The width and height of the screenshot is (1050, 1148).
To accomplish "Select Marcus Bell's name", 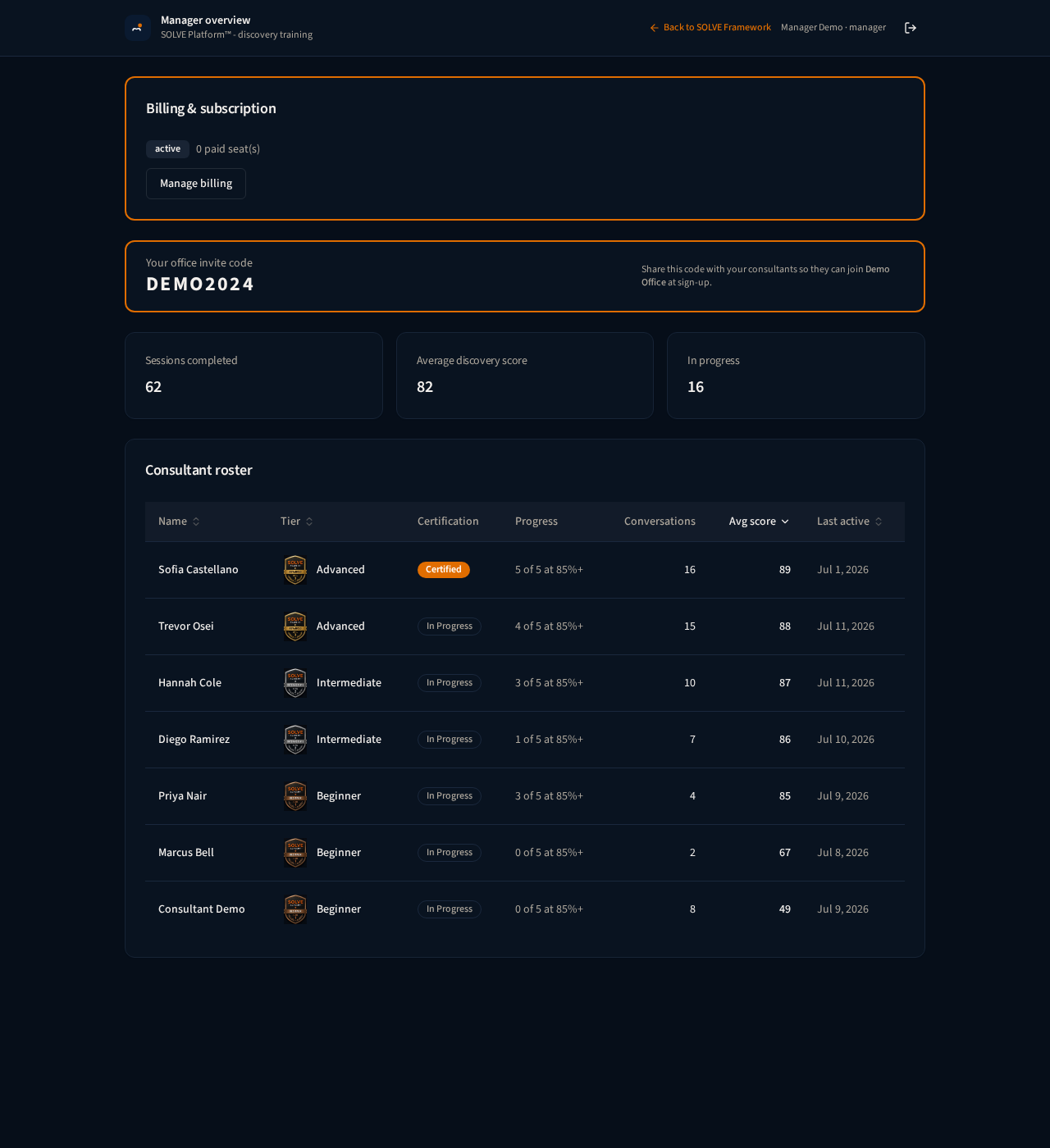I will click(x=186, y=853).
